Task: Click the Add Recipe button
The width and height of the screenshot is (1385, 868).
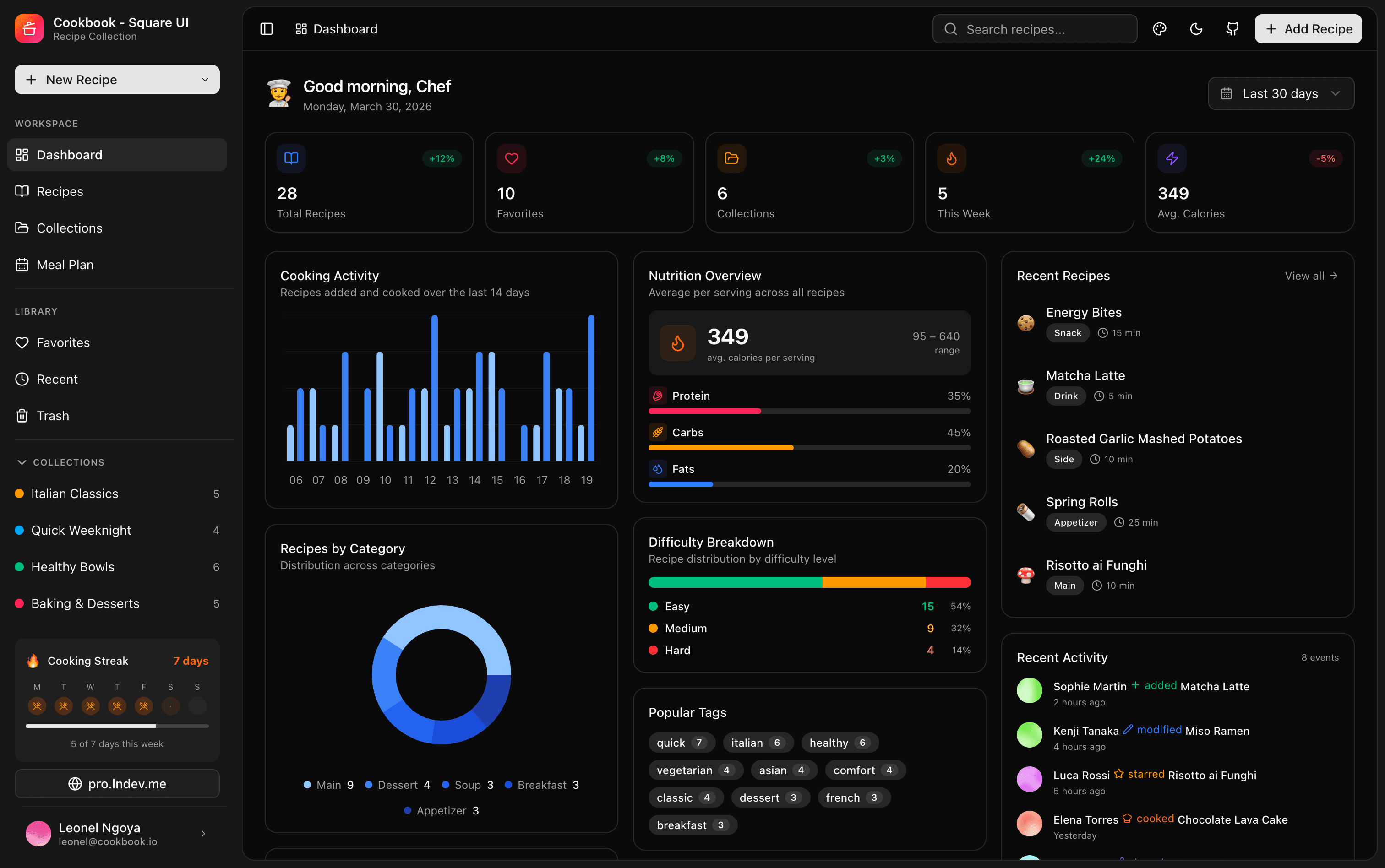Action: 1308,29
